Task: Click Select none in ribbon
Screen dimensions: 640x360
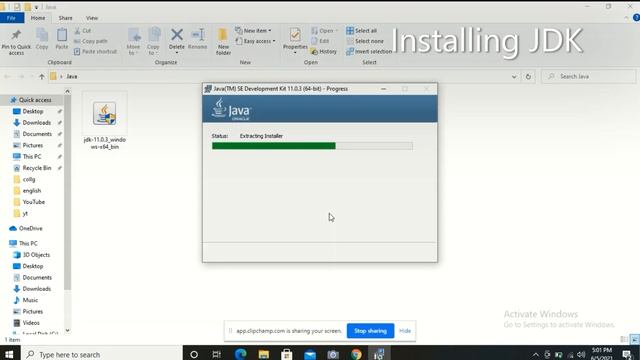Action: (x=365, y=41)
